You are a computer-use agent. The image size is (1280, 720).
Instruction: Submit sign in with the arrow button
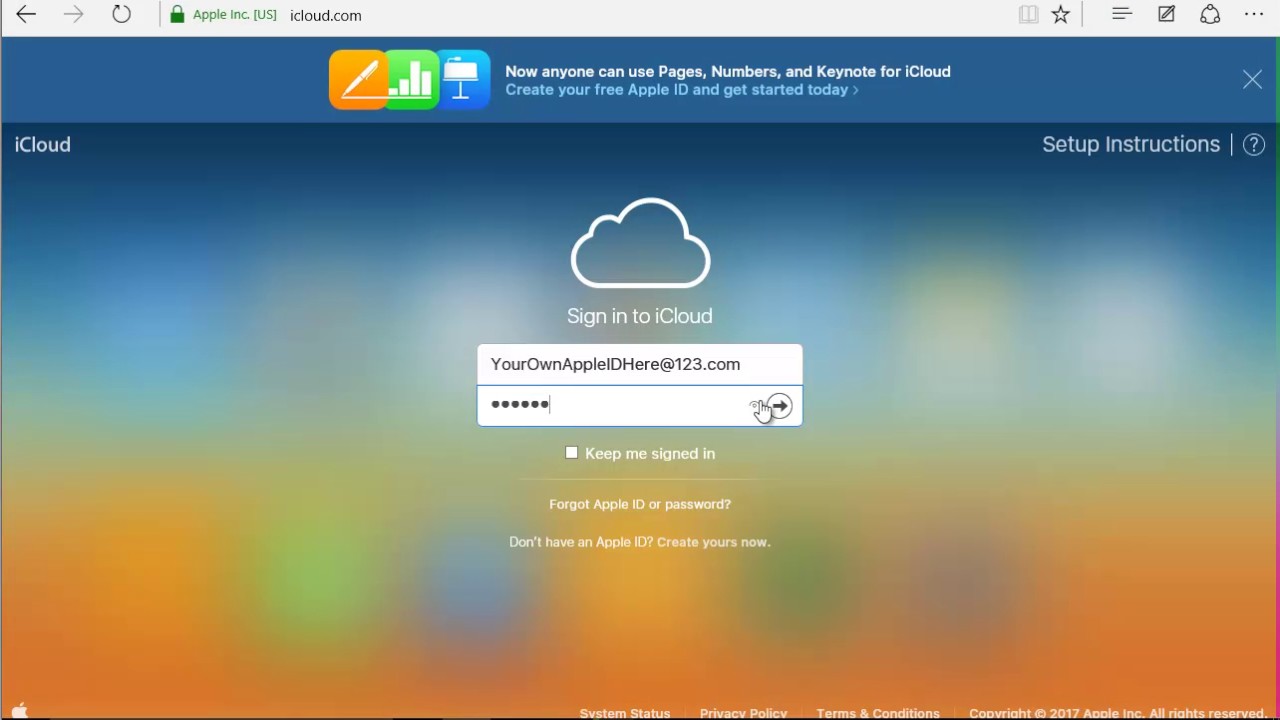pyautogui.click(x=780, y=406)
